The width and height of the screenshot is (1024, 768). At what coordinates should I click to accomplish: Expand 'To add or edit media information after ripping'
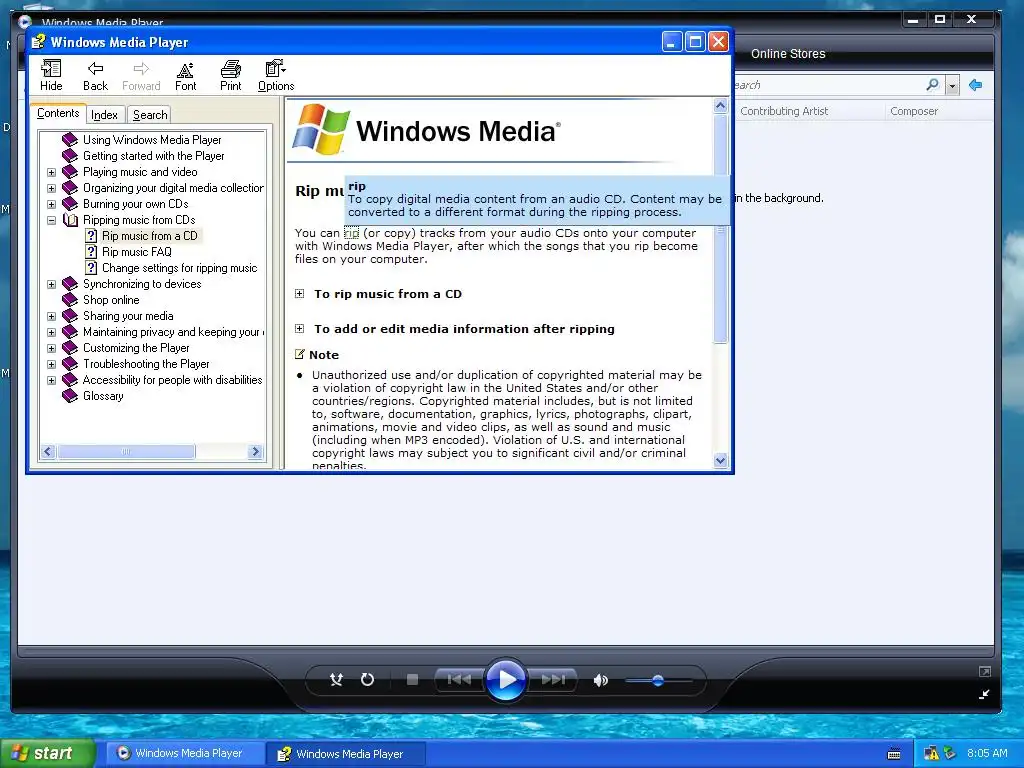click(x=299, y=328)
